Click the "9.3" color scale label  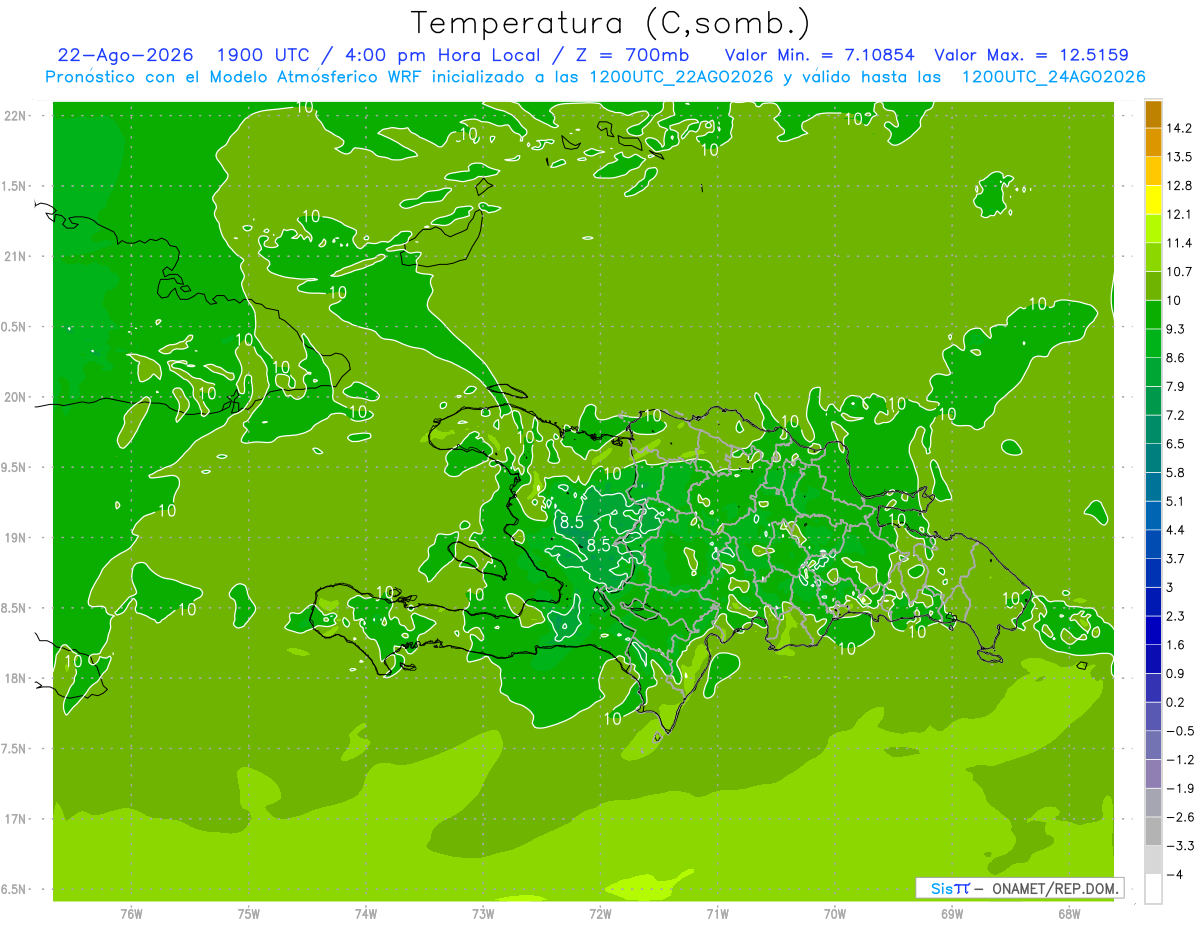coord(1176,329)
